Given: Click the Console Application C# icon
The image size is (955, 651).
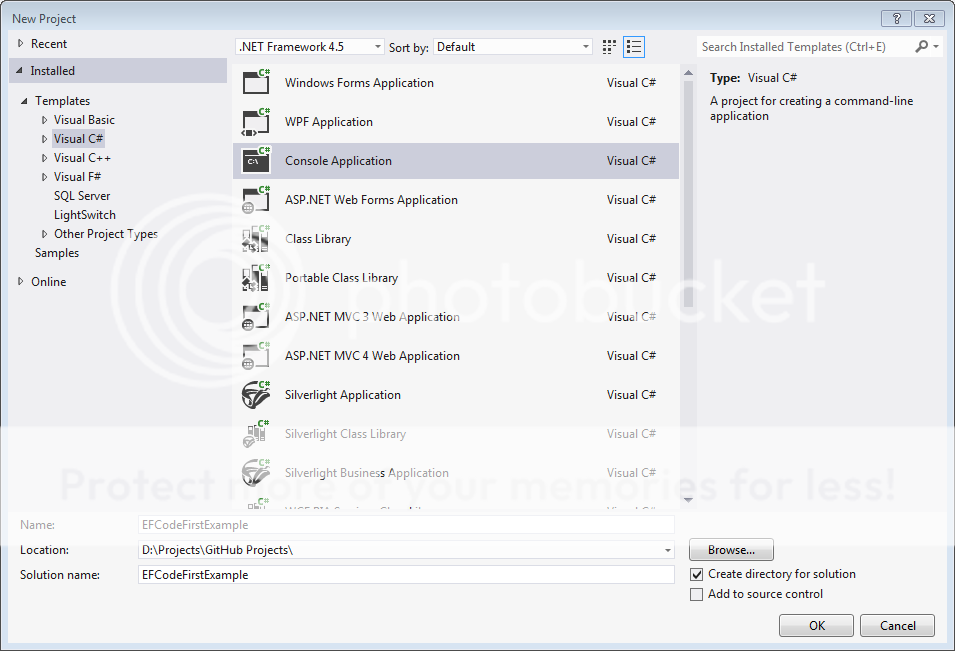Looking at the screenshot, I should coord(255,160).
